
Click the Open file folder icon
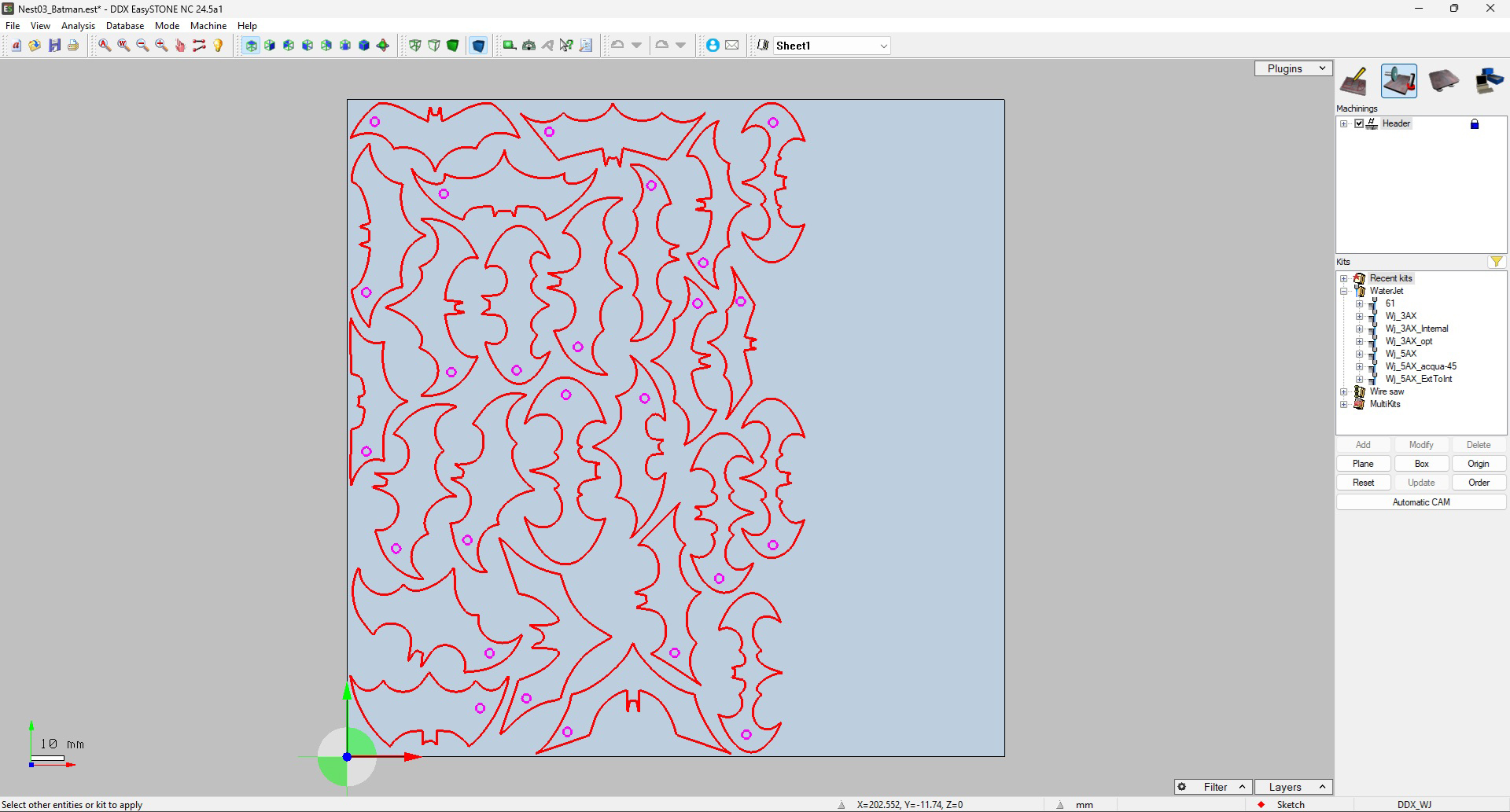[x=35, y=46]
